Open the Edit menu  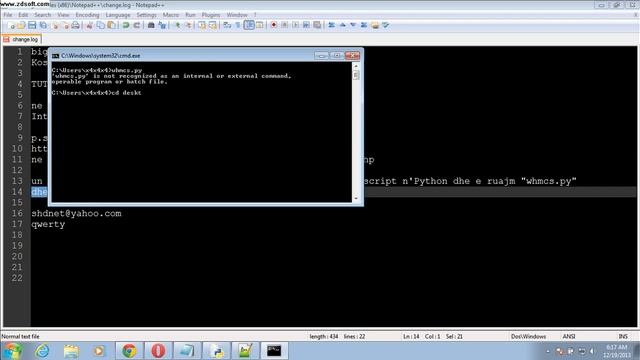point(23,15)
